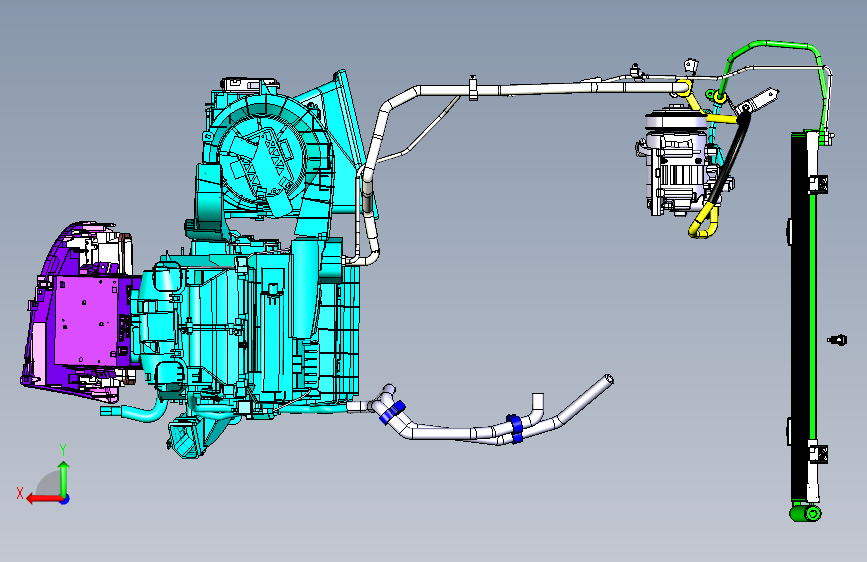Select the yellow U-shaped hose below the compressor

pyautogui.click(x=704, y=223)
